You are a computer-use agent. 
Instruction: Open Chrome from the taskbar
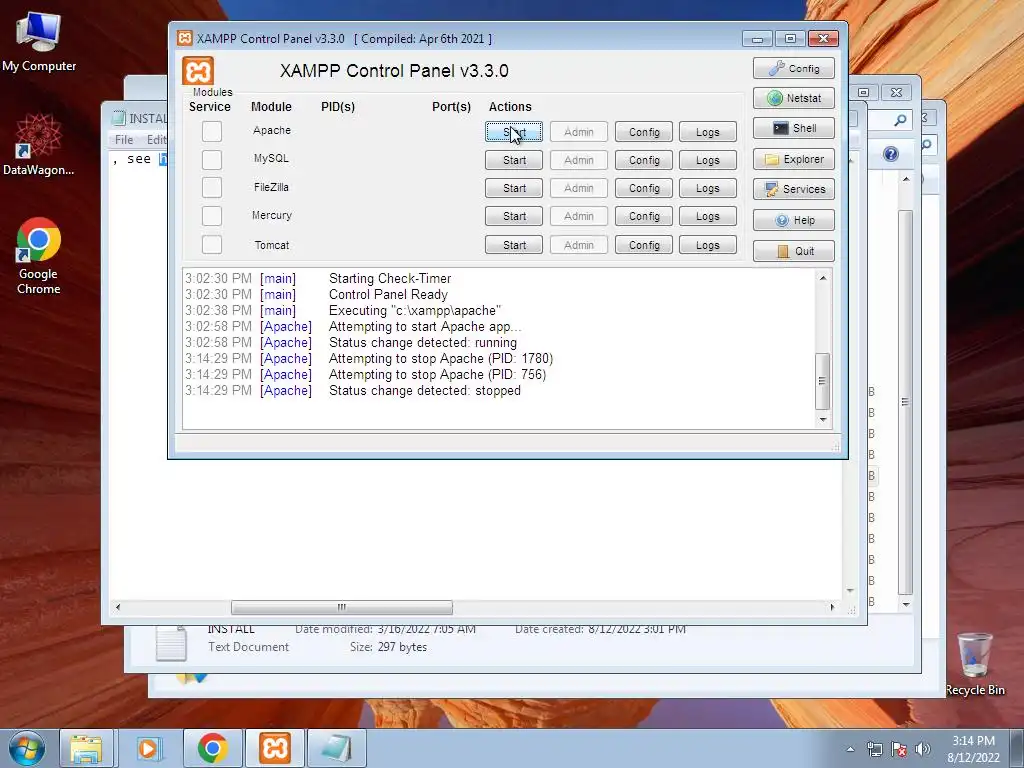212,748
